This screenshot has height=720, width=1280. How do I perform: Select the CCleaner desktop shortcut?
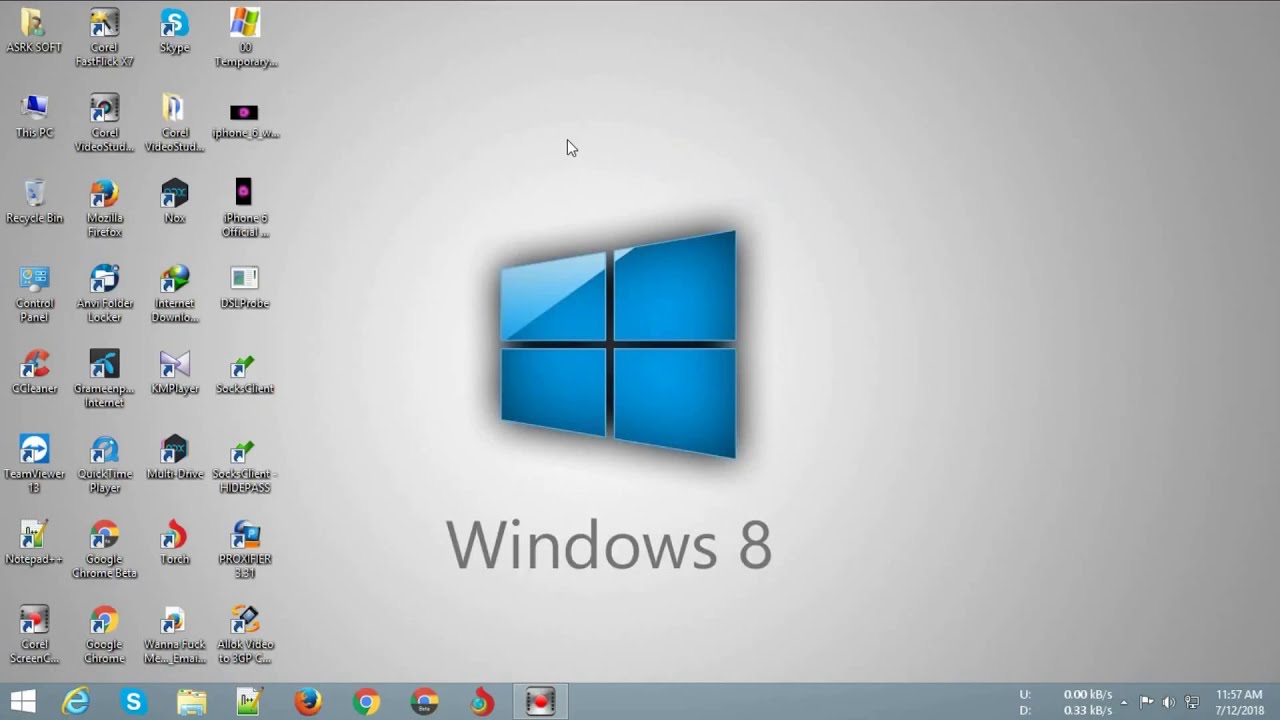coord(34,373)
